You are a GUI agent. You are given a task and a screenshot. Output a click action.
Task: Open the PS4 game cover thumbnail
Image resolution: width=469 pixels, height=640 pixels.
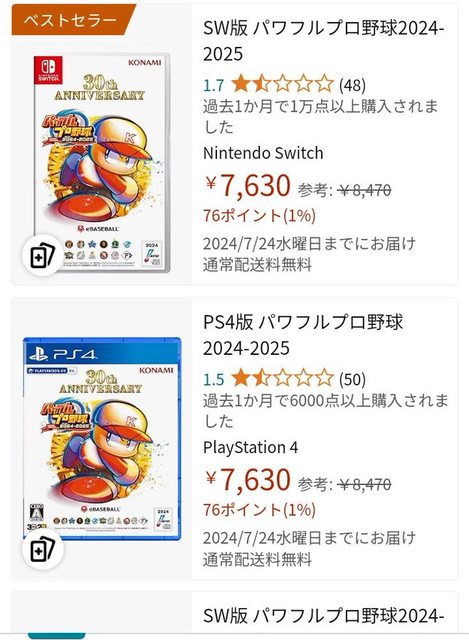pos(102,438)
